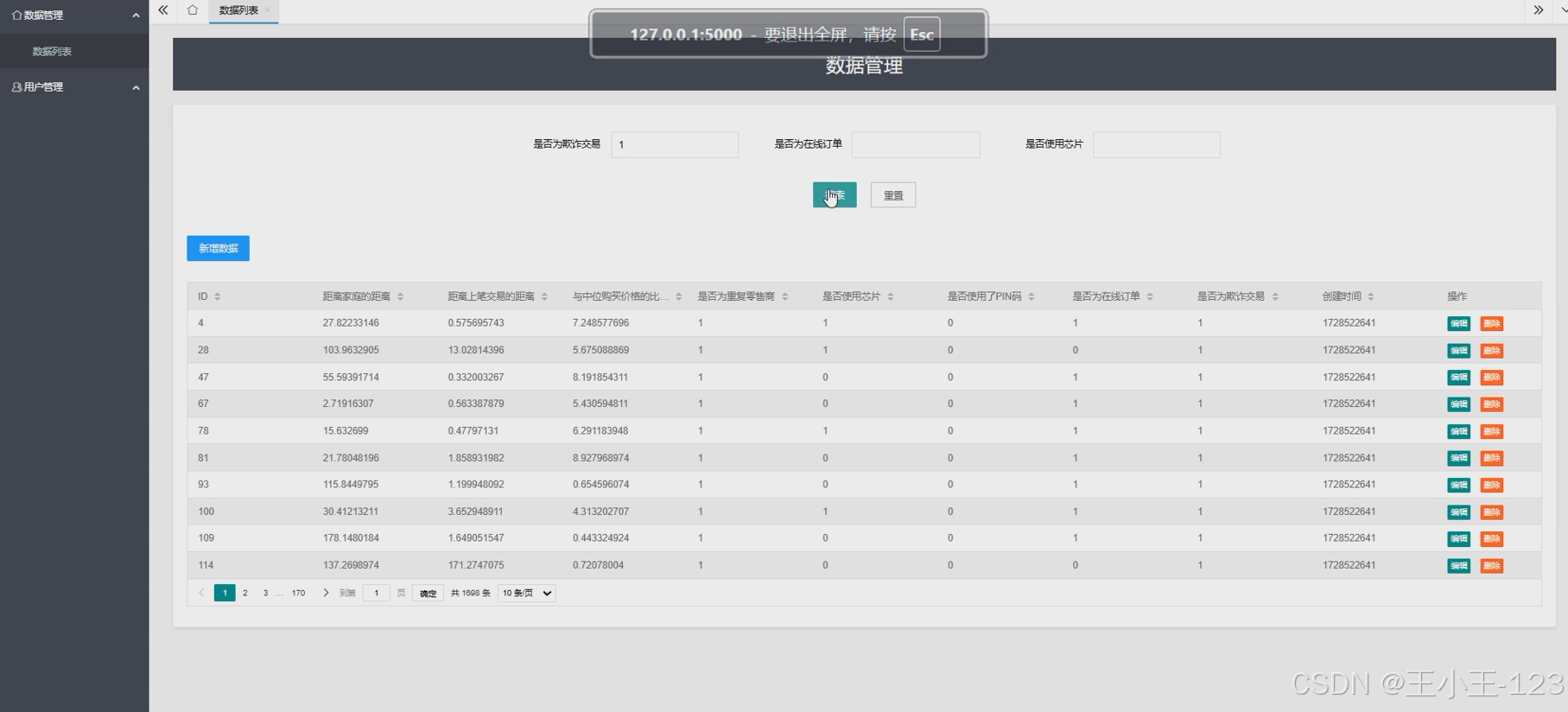Sort by 创建时间 column
The width and height of the screenshot is (1568, 712).
pyautogui.click(x=1370, y=296)
